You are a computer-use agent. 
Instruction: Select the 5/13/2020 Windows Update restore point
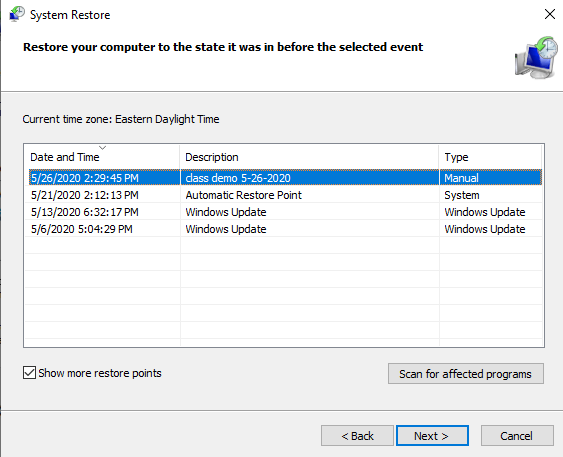(285, 212)
